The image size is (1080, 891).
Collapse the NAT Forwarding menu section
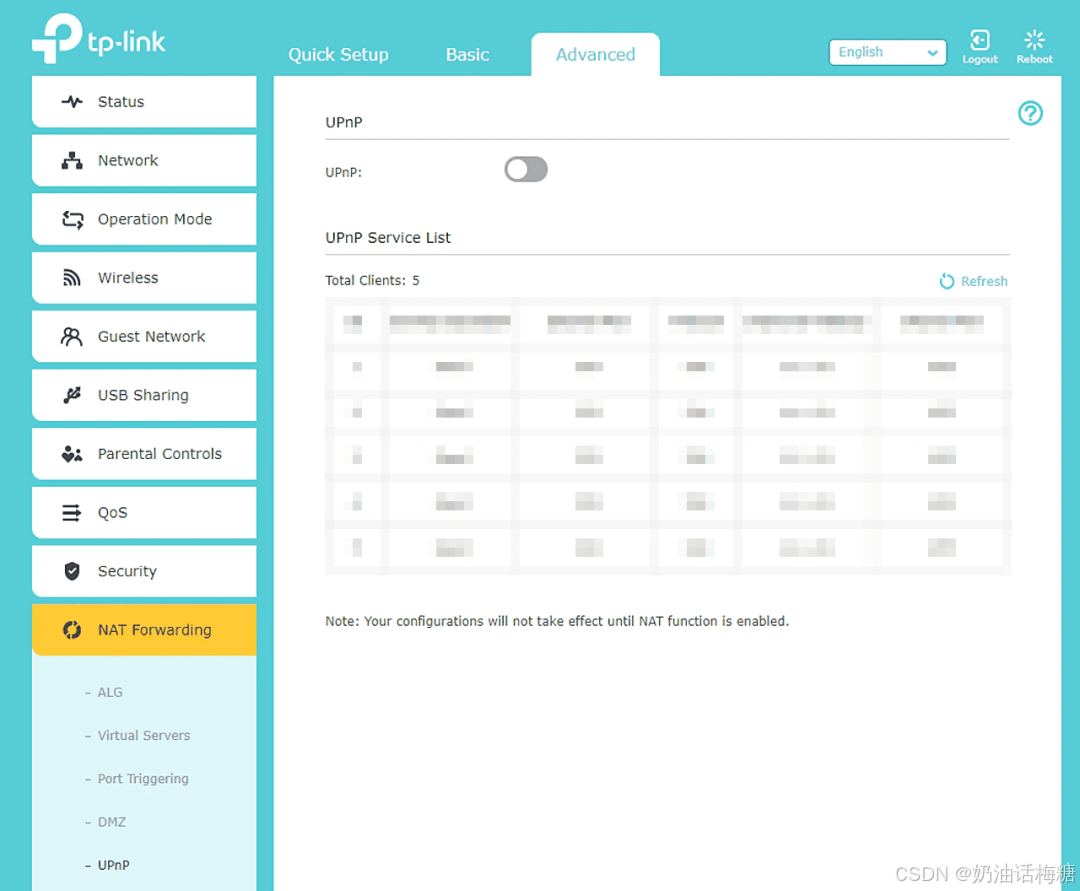point(144,630)
